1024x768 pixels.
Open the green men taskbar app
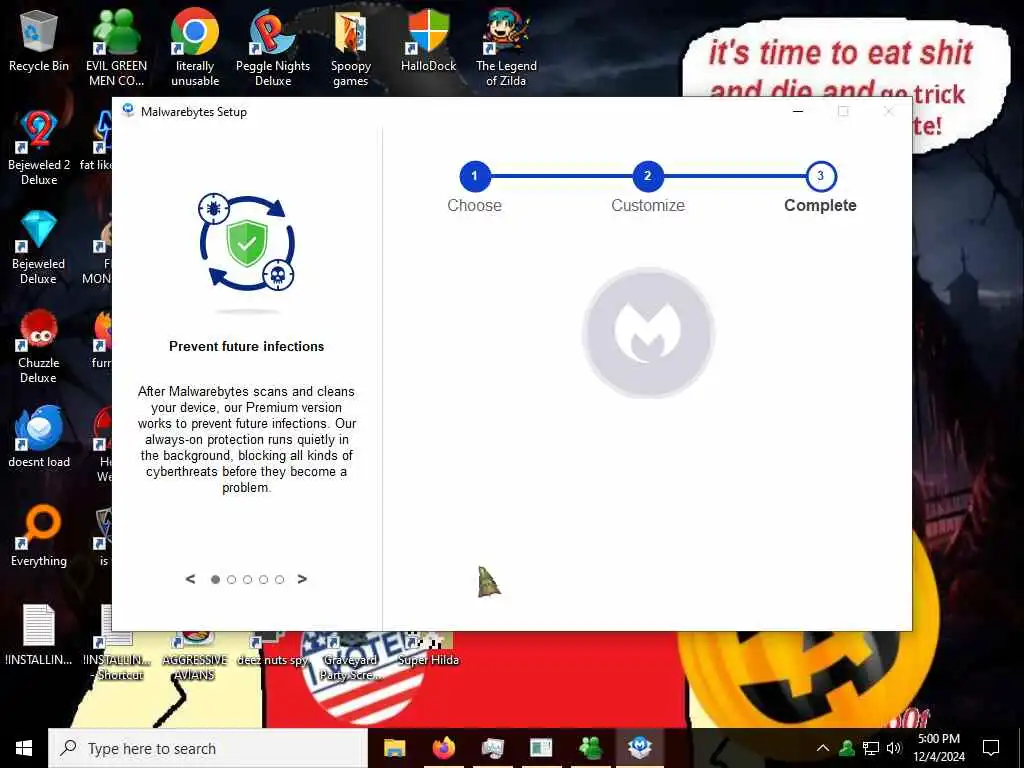(590, 748)
